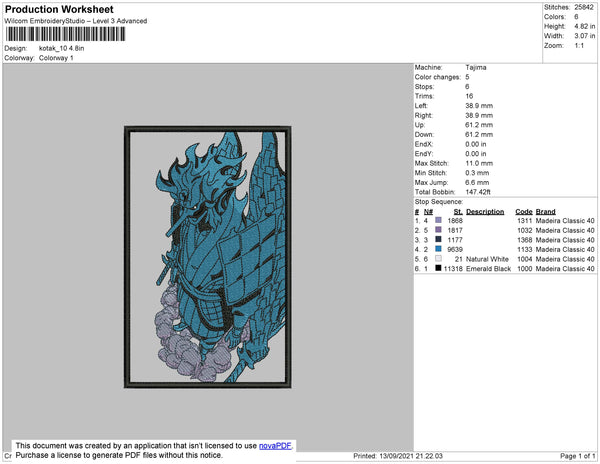Select the 'Printed: 13/09/2021 21.22.03' timestamp
The height and width of the screenshot is (464, 600).
tap(398, 456)
